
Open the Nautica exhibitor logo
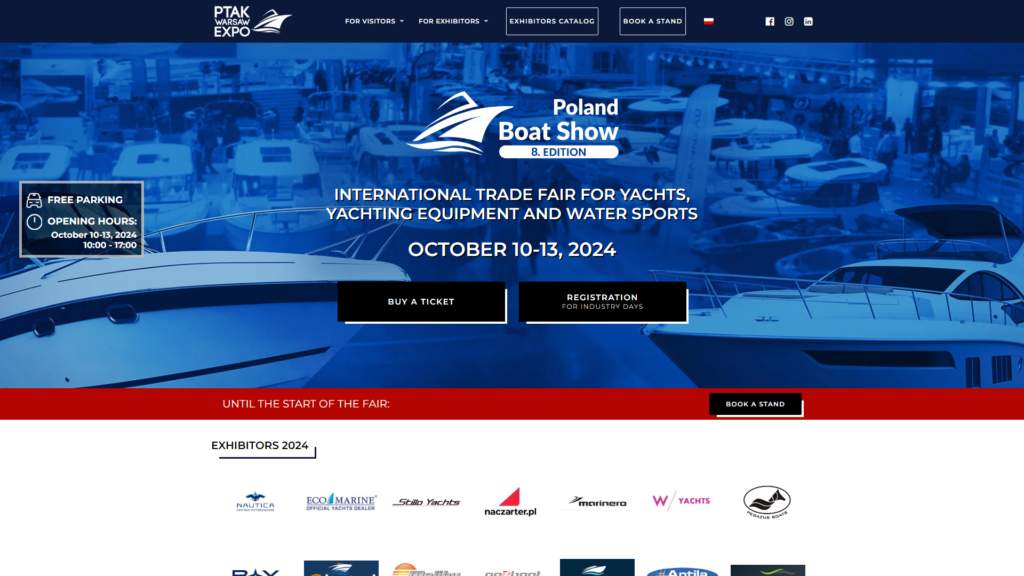(255, 502)
